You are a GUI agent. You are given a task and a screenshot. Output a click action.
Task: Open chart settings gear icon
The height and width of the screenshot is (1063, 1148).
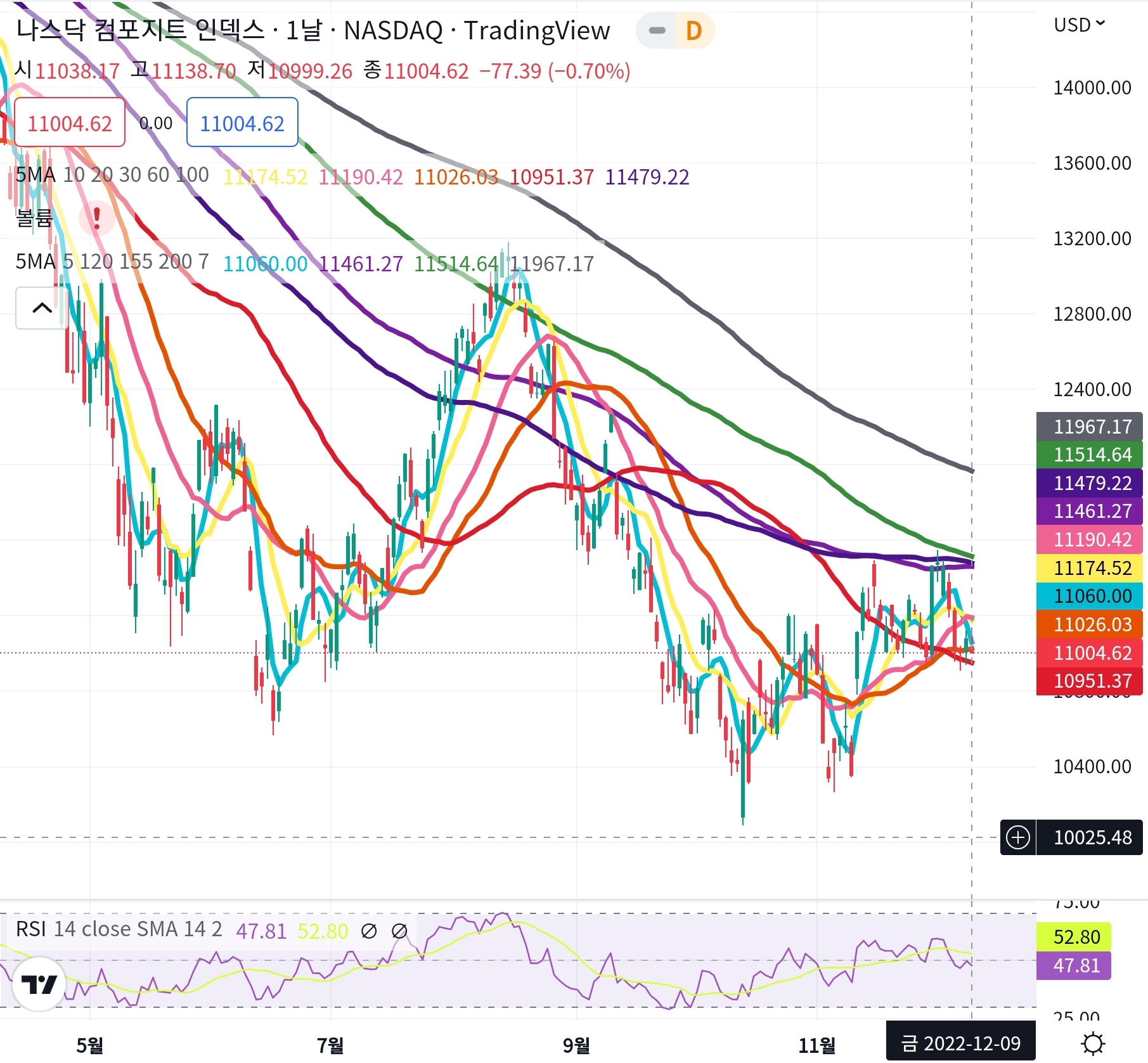tap(1093, 1043)
